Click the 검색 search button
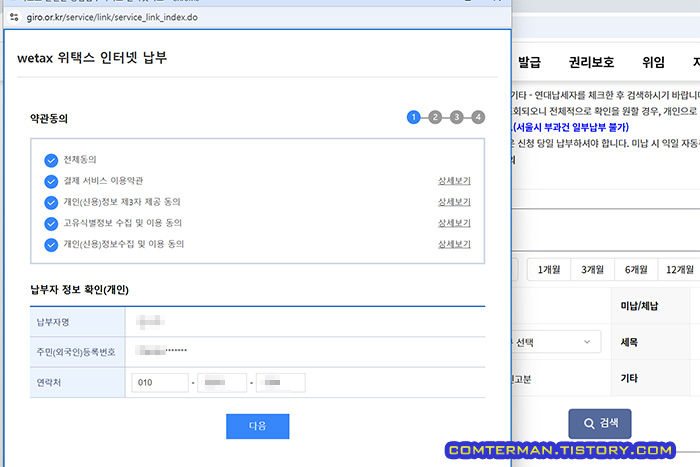 pyautogui.click(x=600, y=423)
